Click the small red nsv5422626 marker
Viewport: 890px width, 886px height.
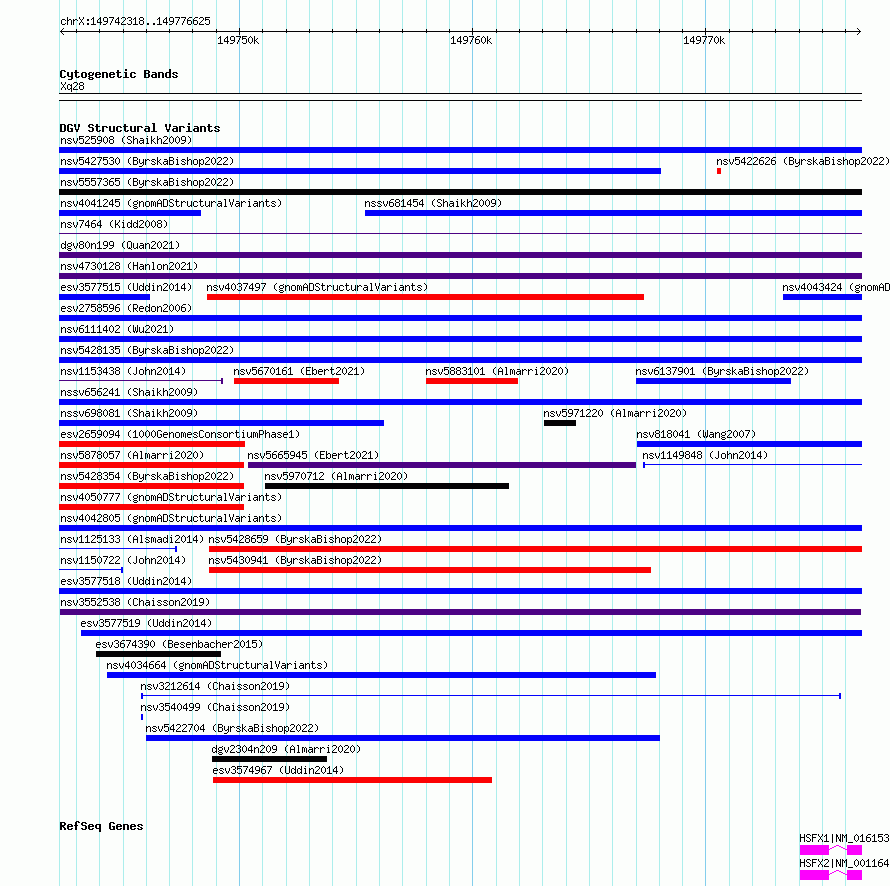point(719,171)
